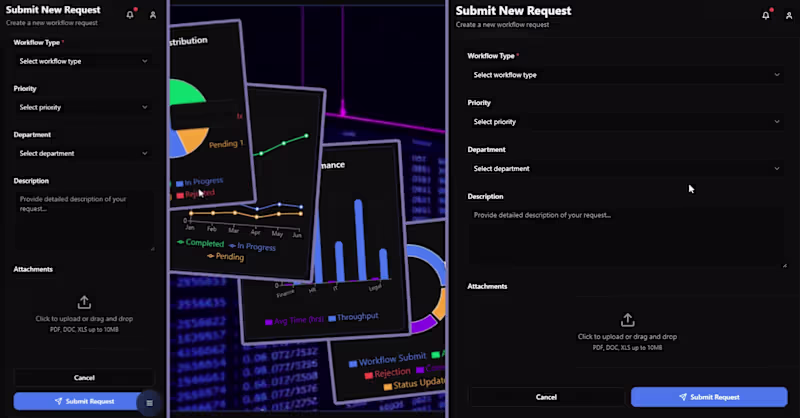Click 'PDF, DOC, XLS up to 10MB' text in right panel
The width and height of the screenshot is (800, 418).
tap(627, 348)
